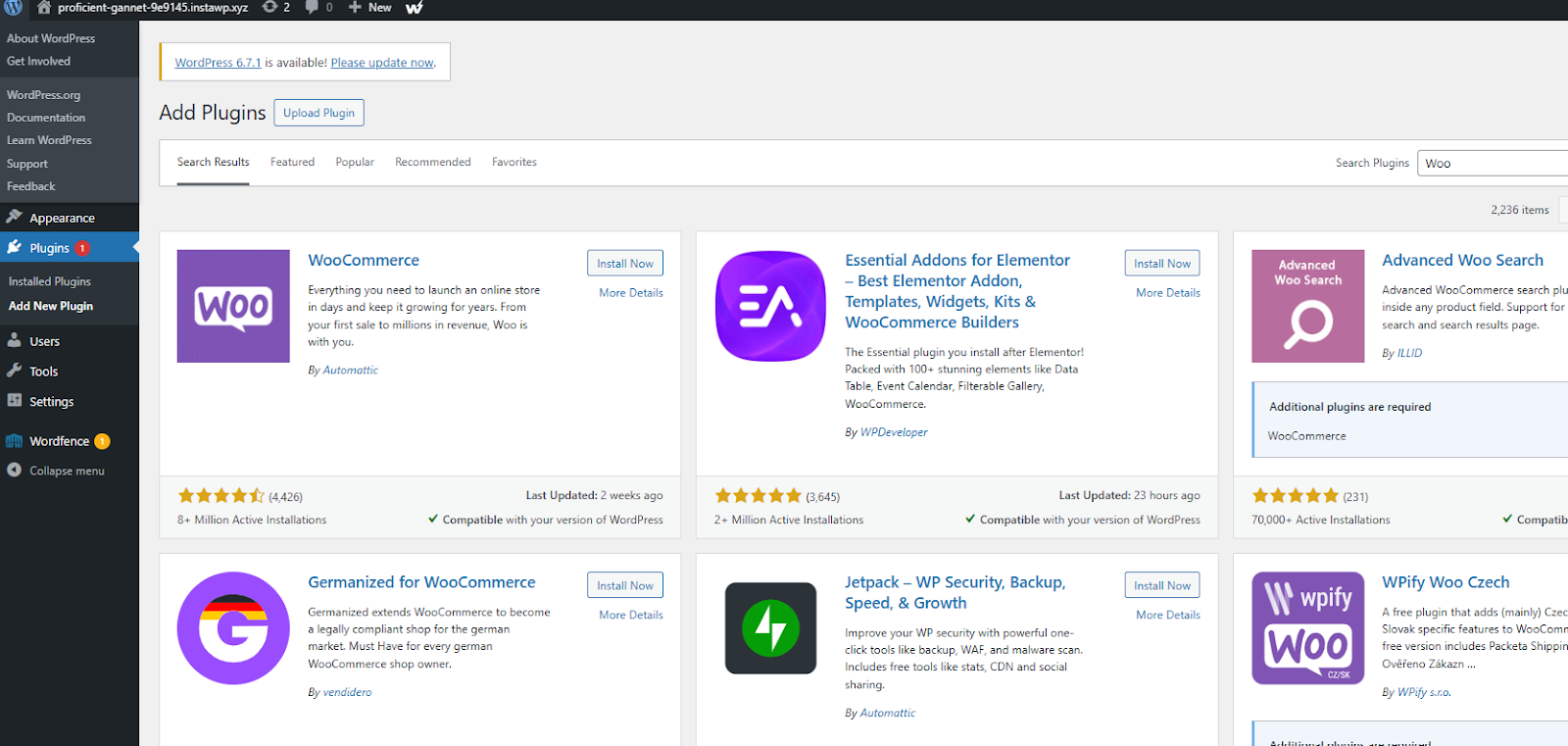
Task: Click Essential Addons five-star rating
Action: [x=759, y=496]
